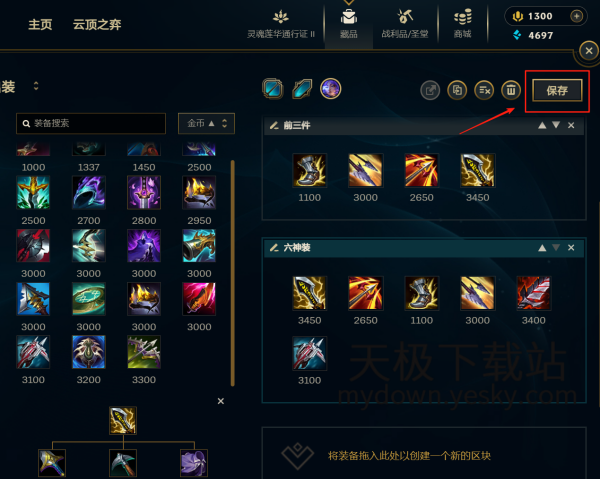This screenshot has height=479, width=600.
Task: Click the 保存 save button
Action: tap(557, 91)
